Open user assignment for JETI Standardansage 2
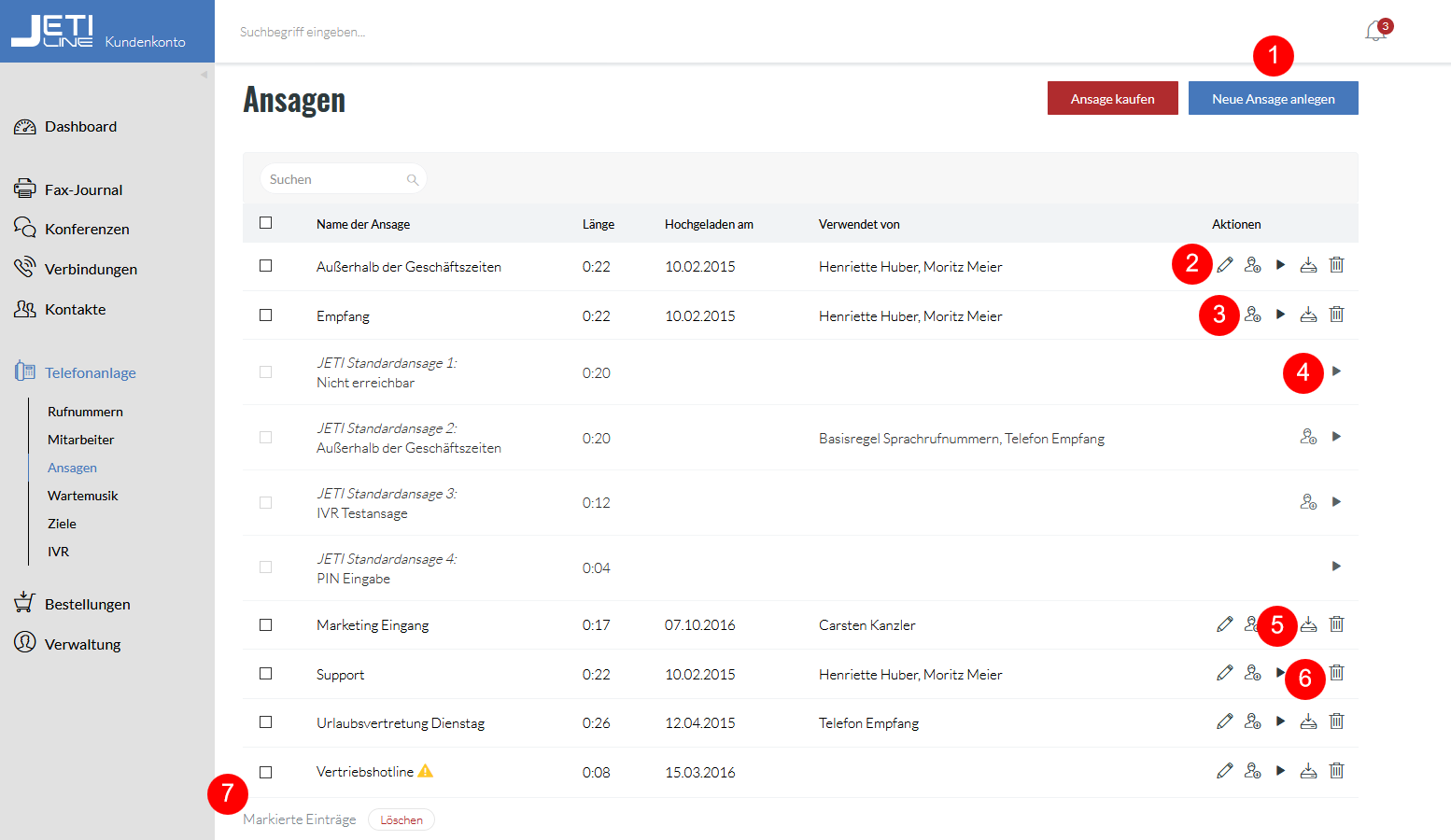1451x840 pixels. pos(1309,437)
